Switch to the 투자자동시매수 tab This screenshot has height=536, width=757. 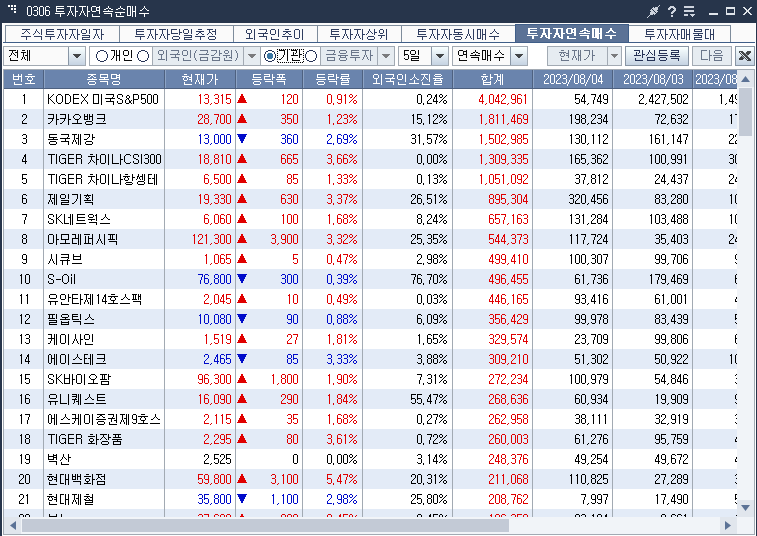[x=458, y=34]
